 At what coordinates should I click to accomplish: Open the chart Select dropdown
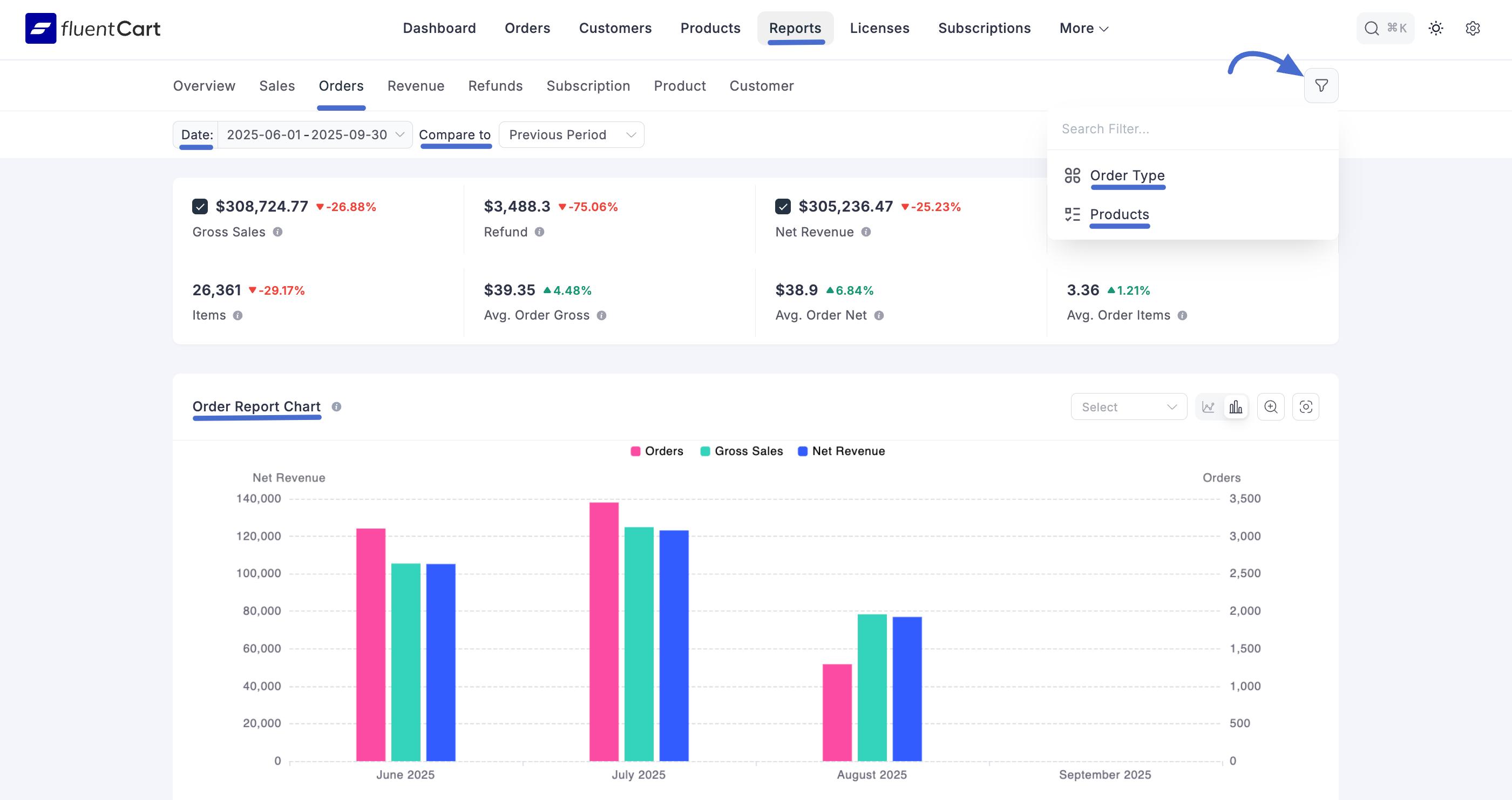[1128, 407]
